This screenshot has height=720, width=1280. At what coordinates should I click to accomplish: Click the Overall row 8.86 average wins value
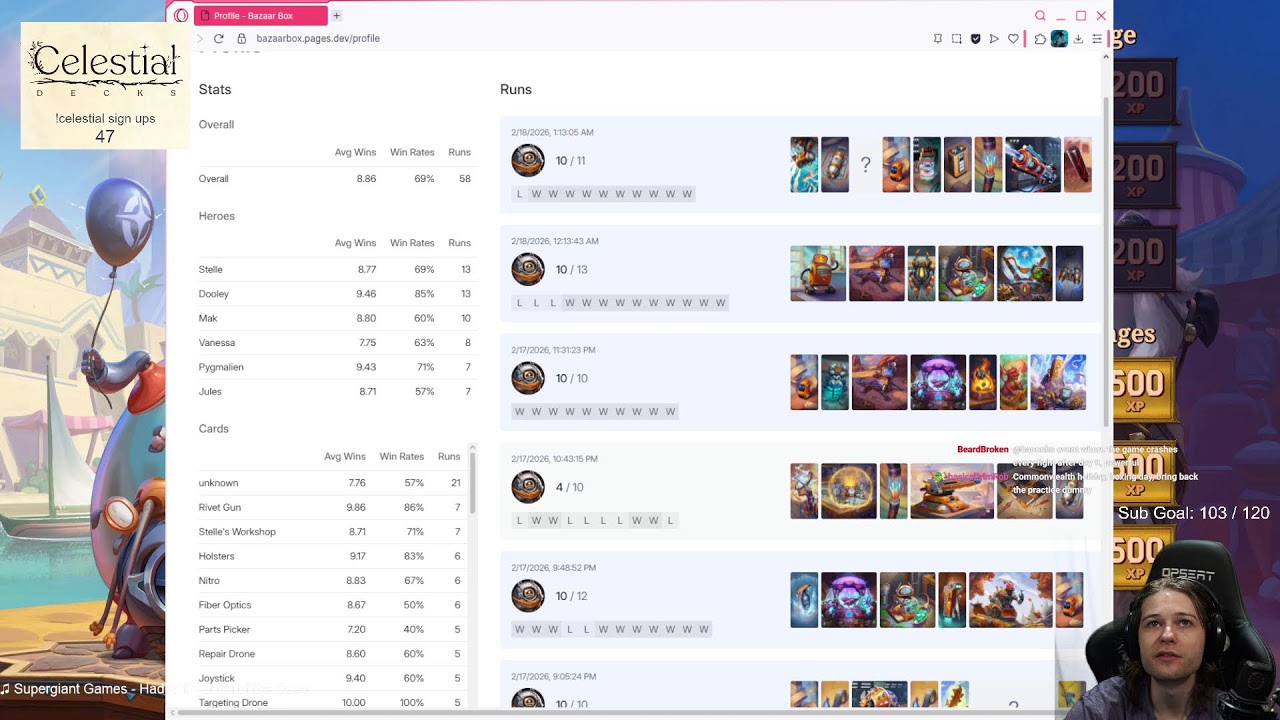[x=366, y=178]
